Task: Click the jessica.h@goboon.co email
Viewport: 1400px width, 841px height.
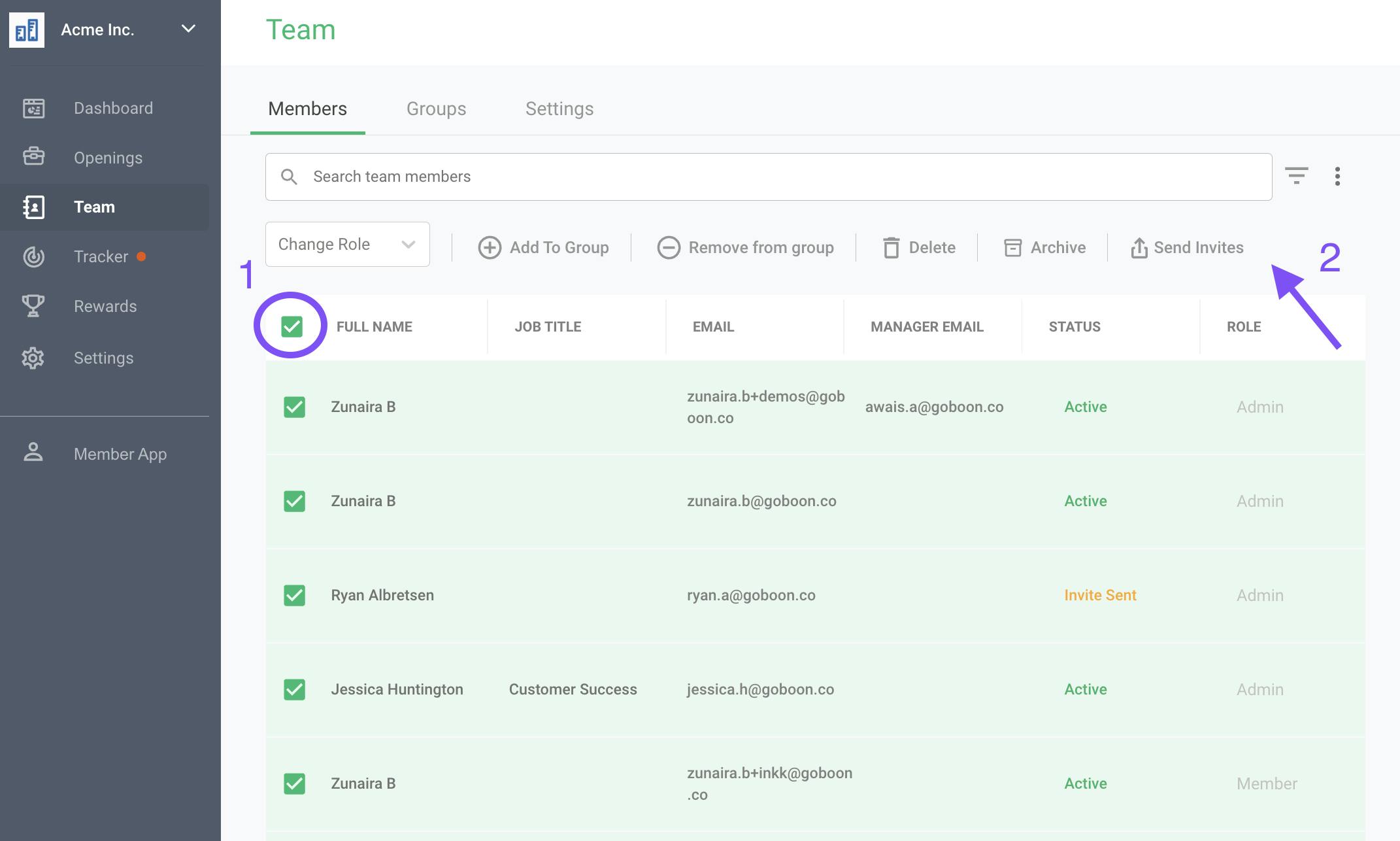Action: pyautogui.click(x=760, y=689)
